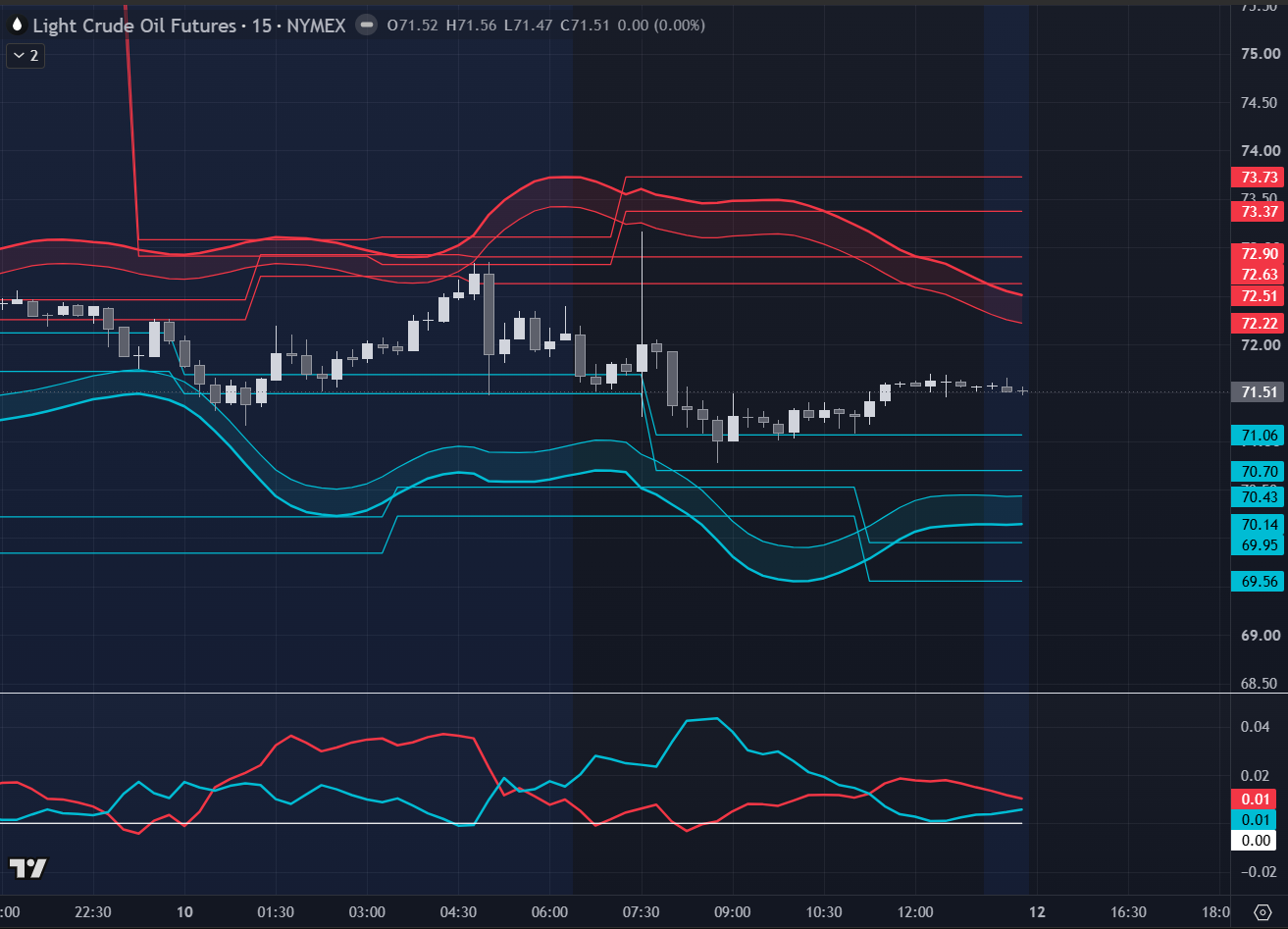The image size is (1288, 929).
Task: Click the O71.52 open value in legend
Action: [x=414, y=26]
